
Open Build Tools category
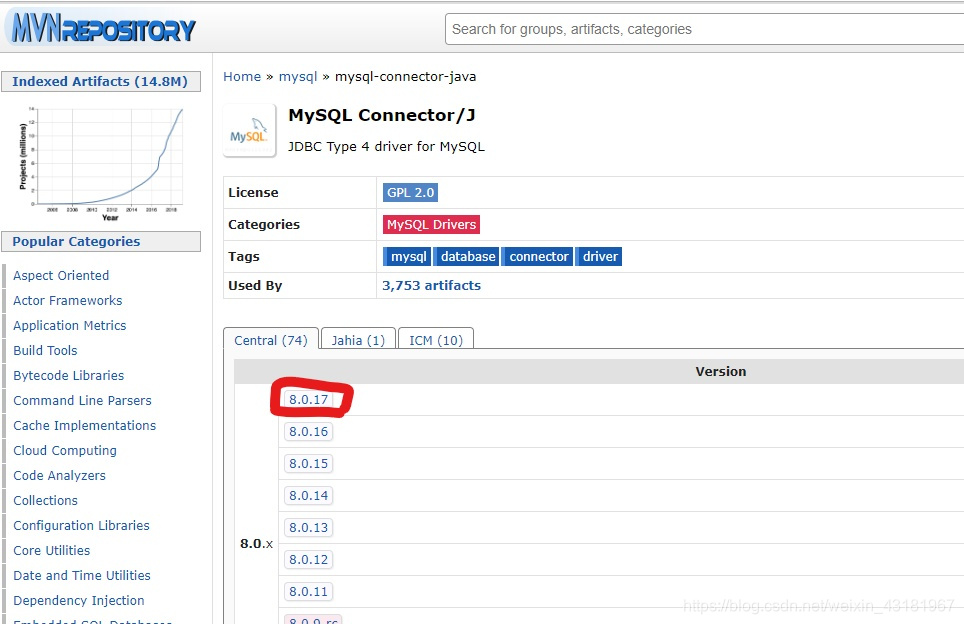pos(45,350)
